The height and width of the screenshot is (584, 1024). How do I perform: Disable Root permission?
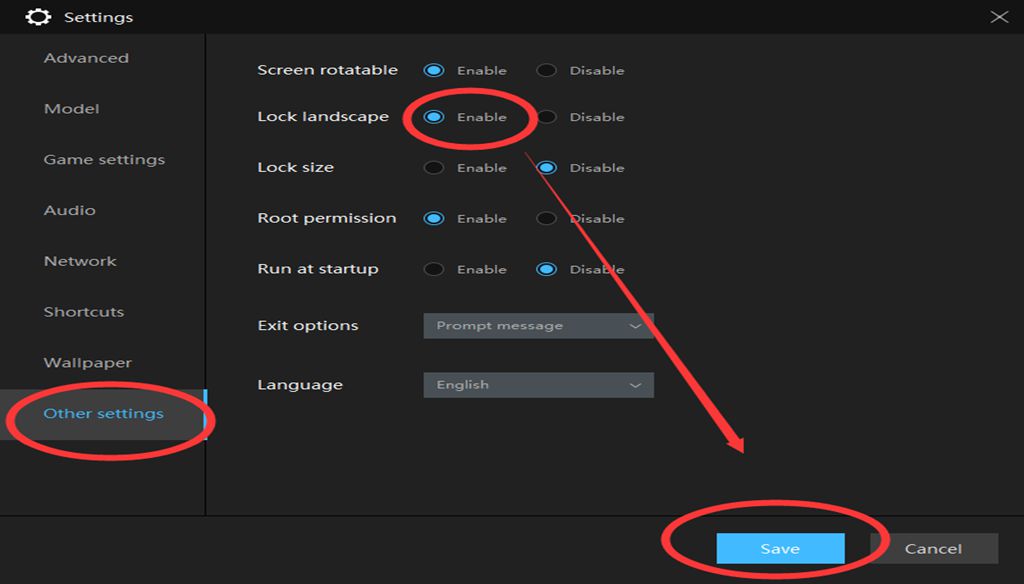[546, 219]
